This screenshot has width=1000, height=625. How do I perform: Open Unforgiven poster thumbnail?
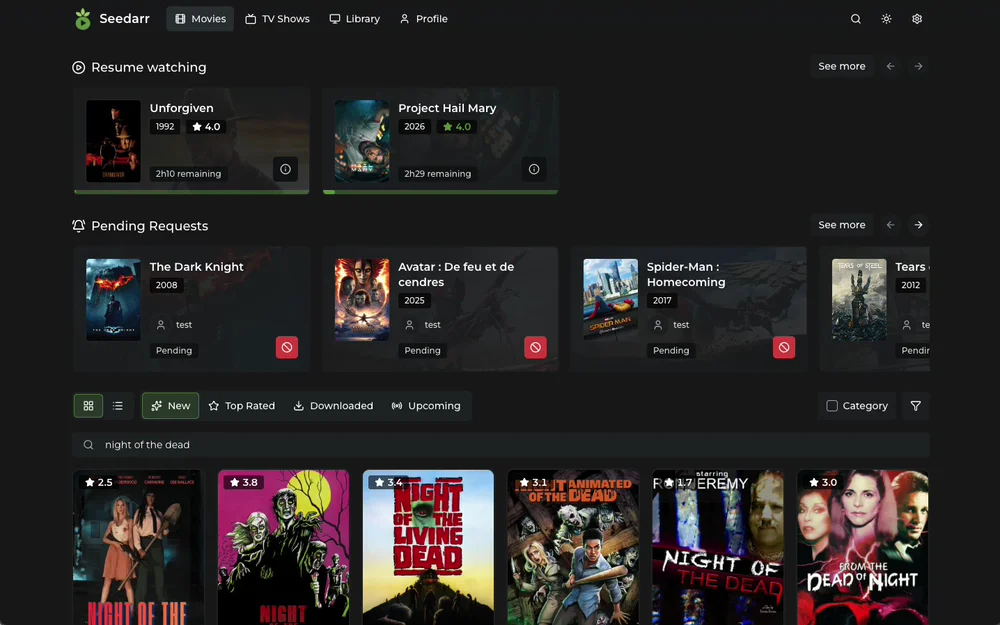pyautogui.click(x=114, y=141)
